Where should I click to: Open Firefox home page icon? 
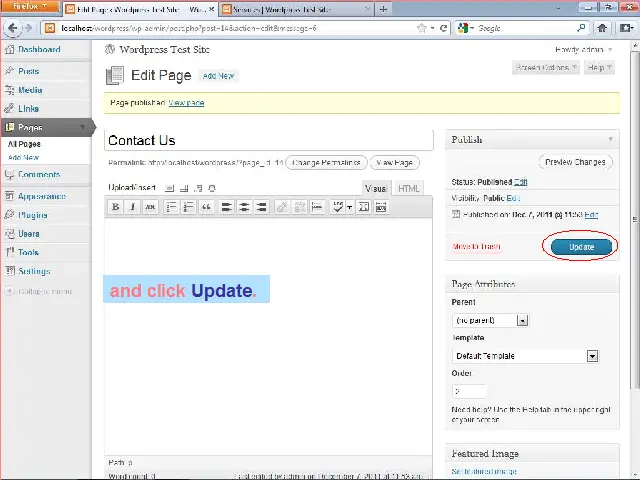[602, 28]
